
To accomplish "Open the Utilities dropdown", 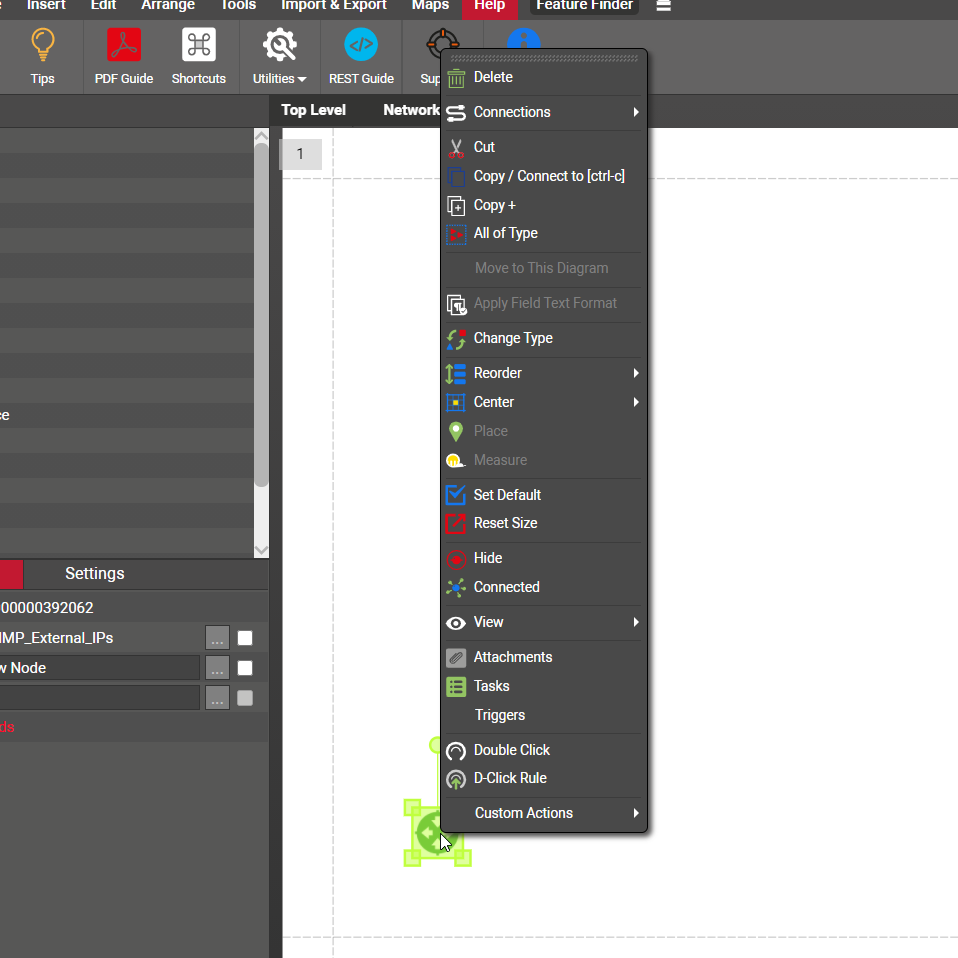I will pyautogui.click(x=279, y=58).
